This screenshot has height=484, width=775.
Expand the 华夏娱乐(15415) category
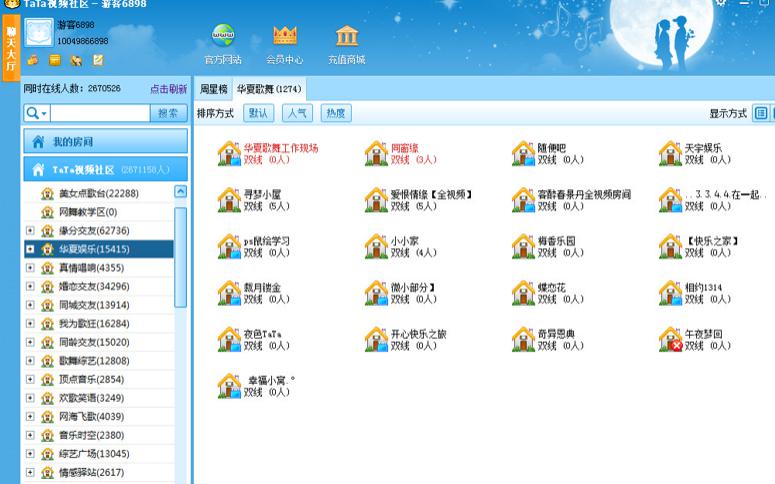pos(30,249)
